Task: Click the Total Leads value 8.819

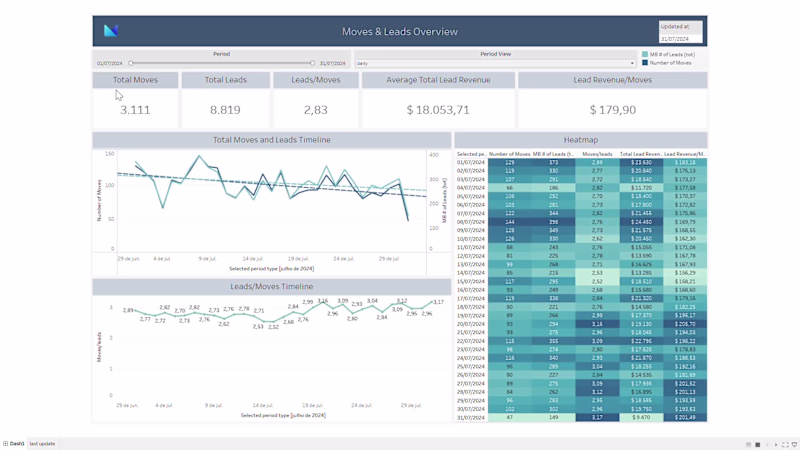Action: (x=226, y=110)
